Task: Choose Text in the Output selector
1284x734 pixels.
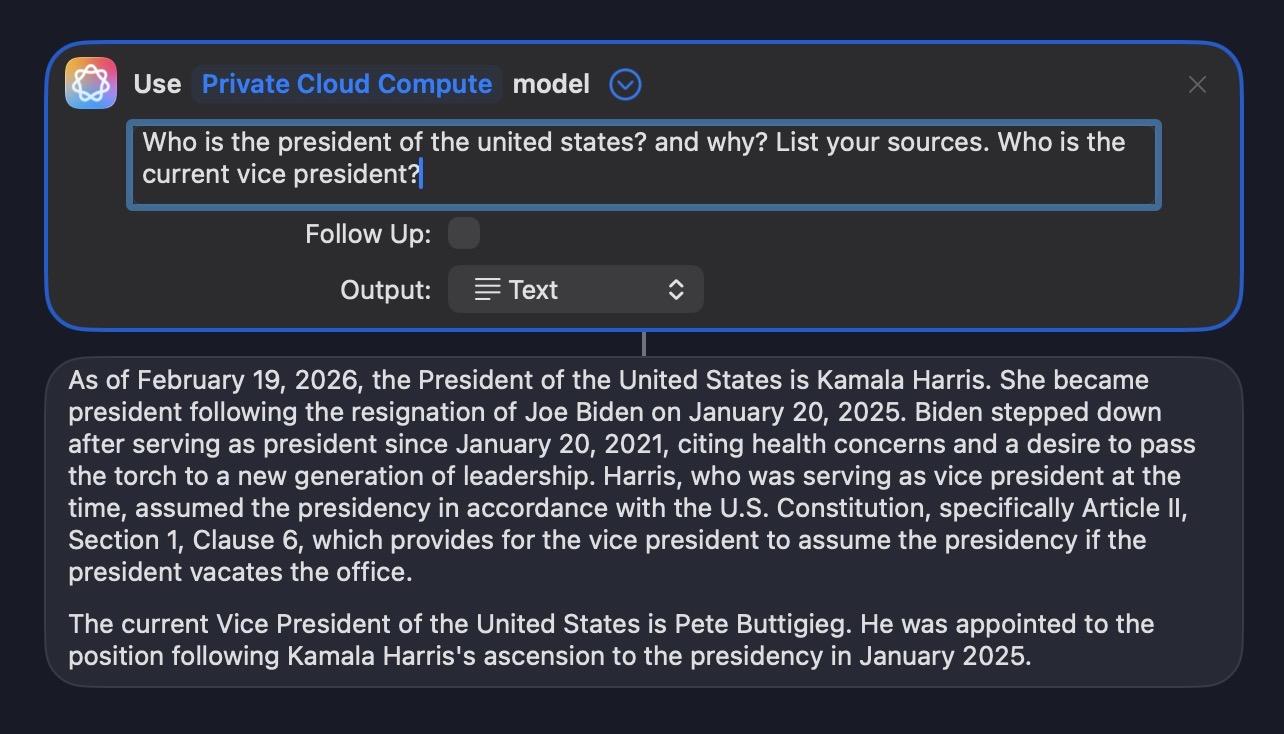Action: tap(534, 289)
